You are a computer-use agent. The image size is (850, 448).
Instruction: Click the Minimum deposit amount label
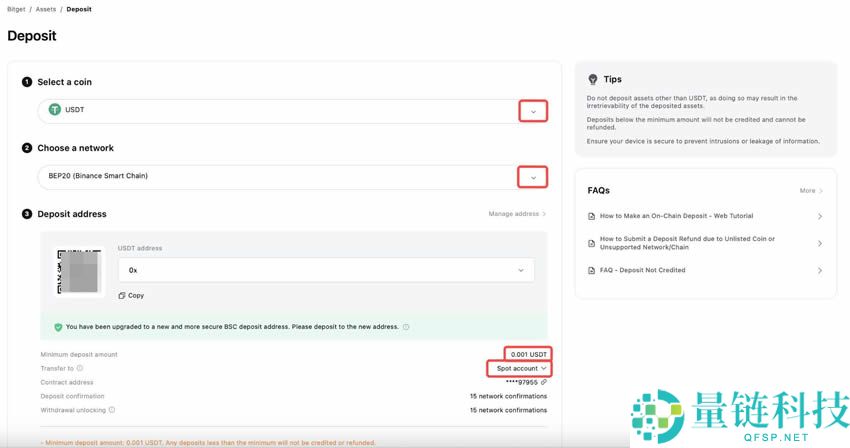coord(79,355)
